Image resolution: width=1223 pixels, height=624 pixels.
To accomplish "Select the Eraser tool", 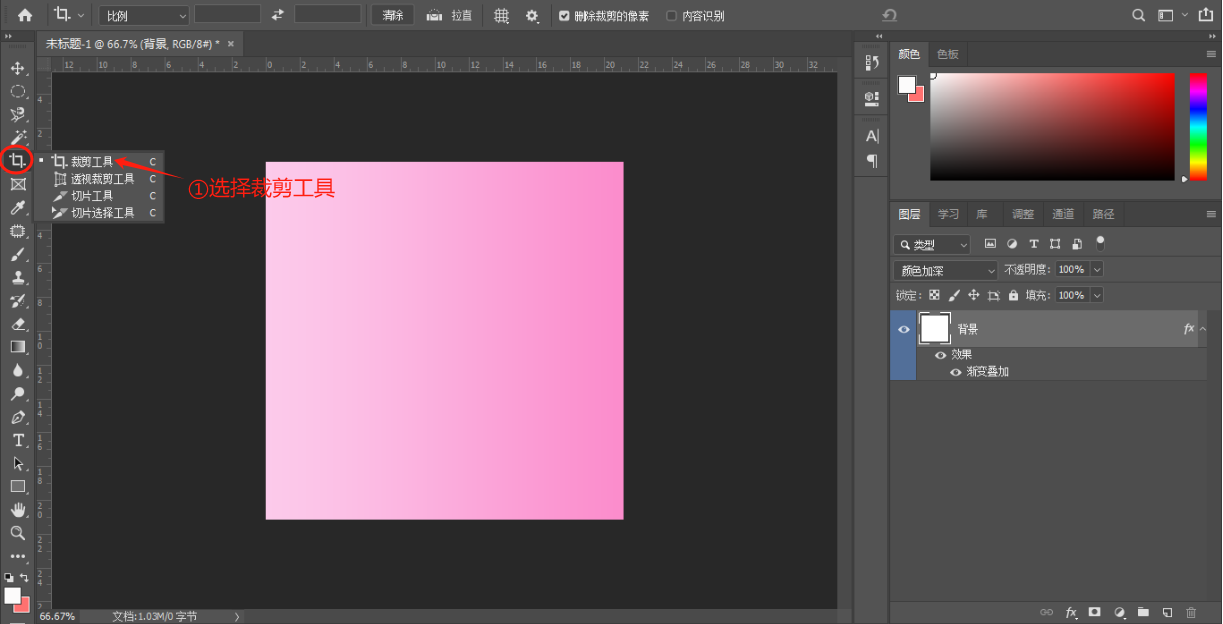I will coord(17,324).
